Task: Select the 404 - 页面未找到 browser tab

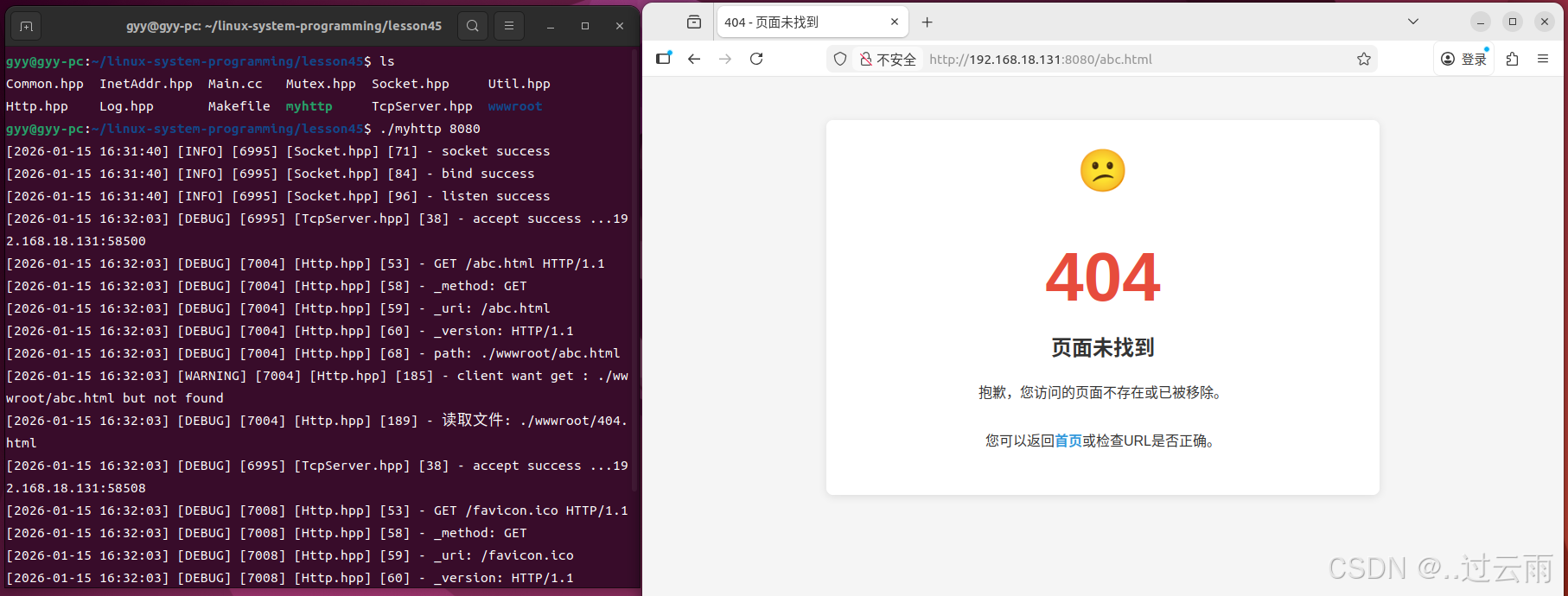Action: click(x=813, y=22)
